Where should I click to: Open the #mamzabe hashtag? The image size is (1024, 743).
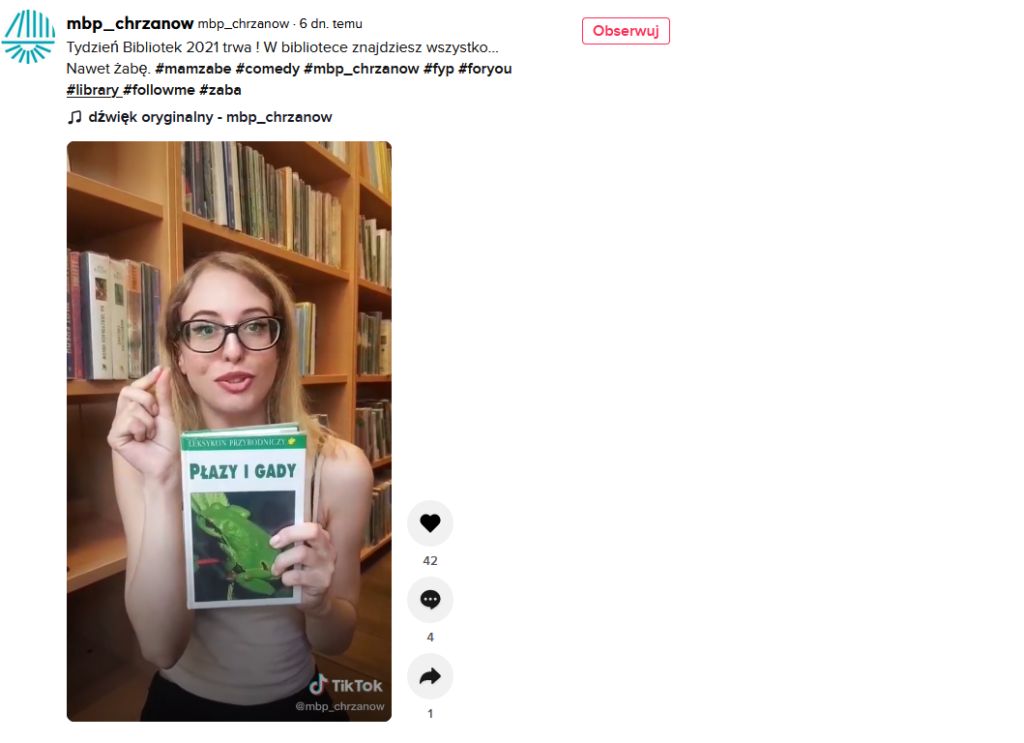[193, 69]
